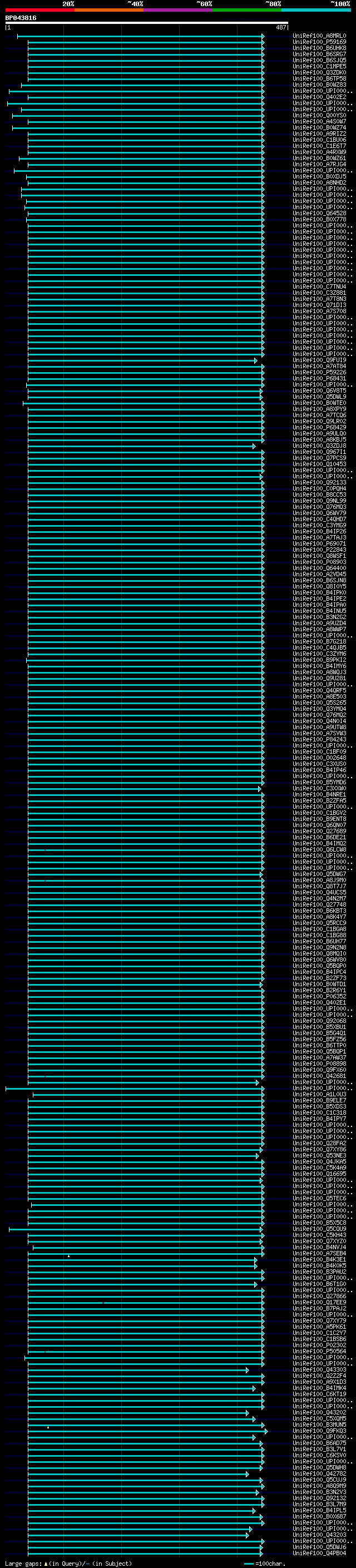Click the UniRef100_A8NHD2 label
The width and height of the screenshot is (356, 1568).
tap(319, 182)
